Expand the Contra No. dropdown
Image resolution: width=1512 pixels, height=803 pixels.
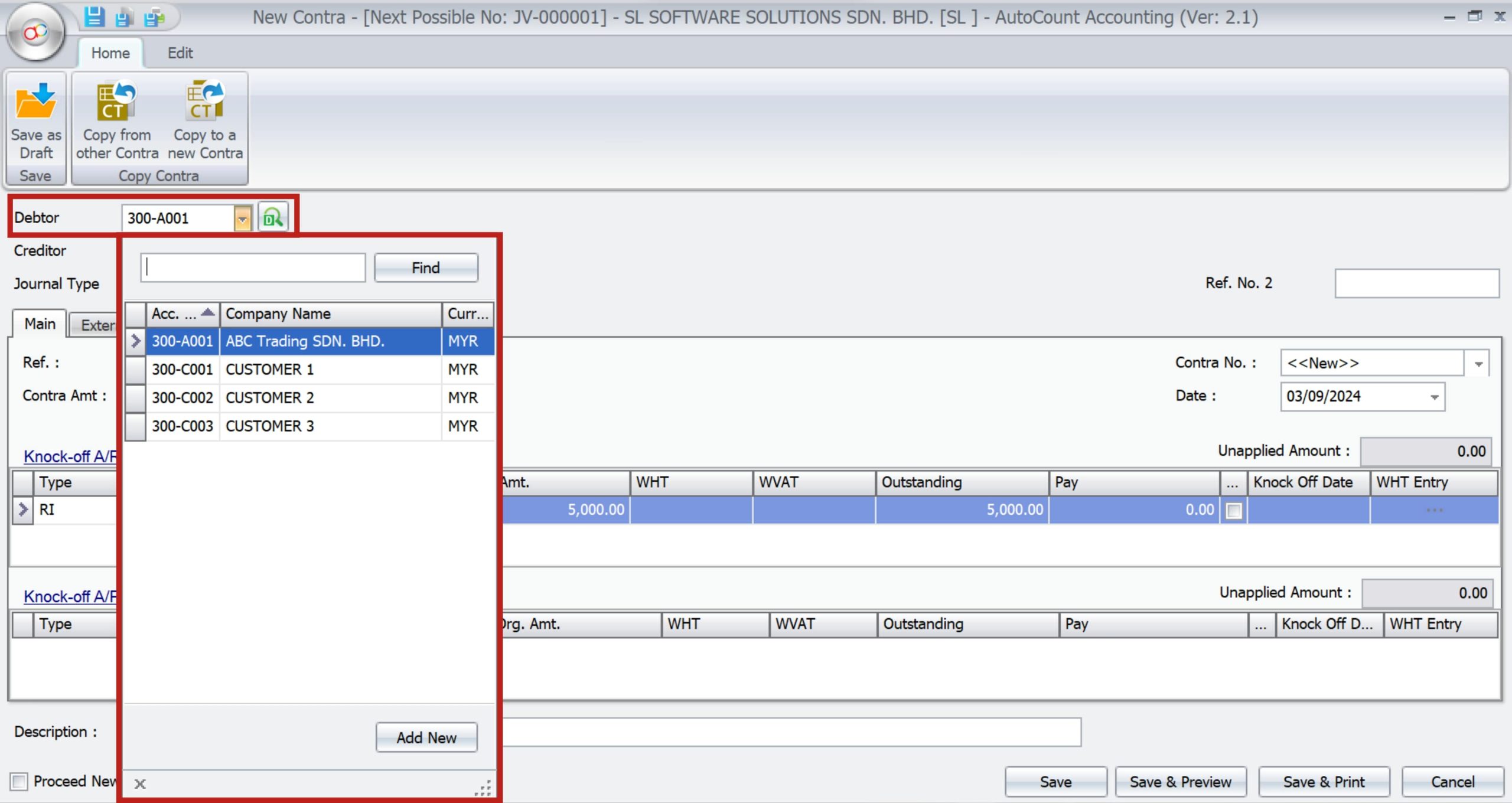[x=1478, y=363]
